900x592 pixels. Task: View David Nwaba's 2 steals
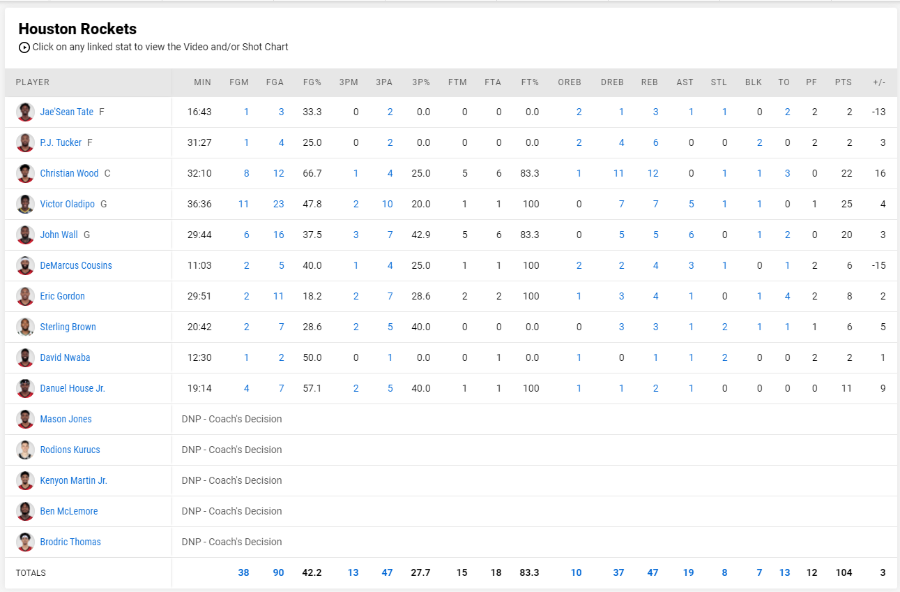click(725, 358)
